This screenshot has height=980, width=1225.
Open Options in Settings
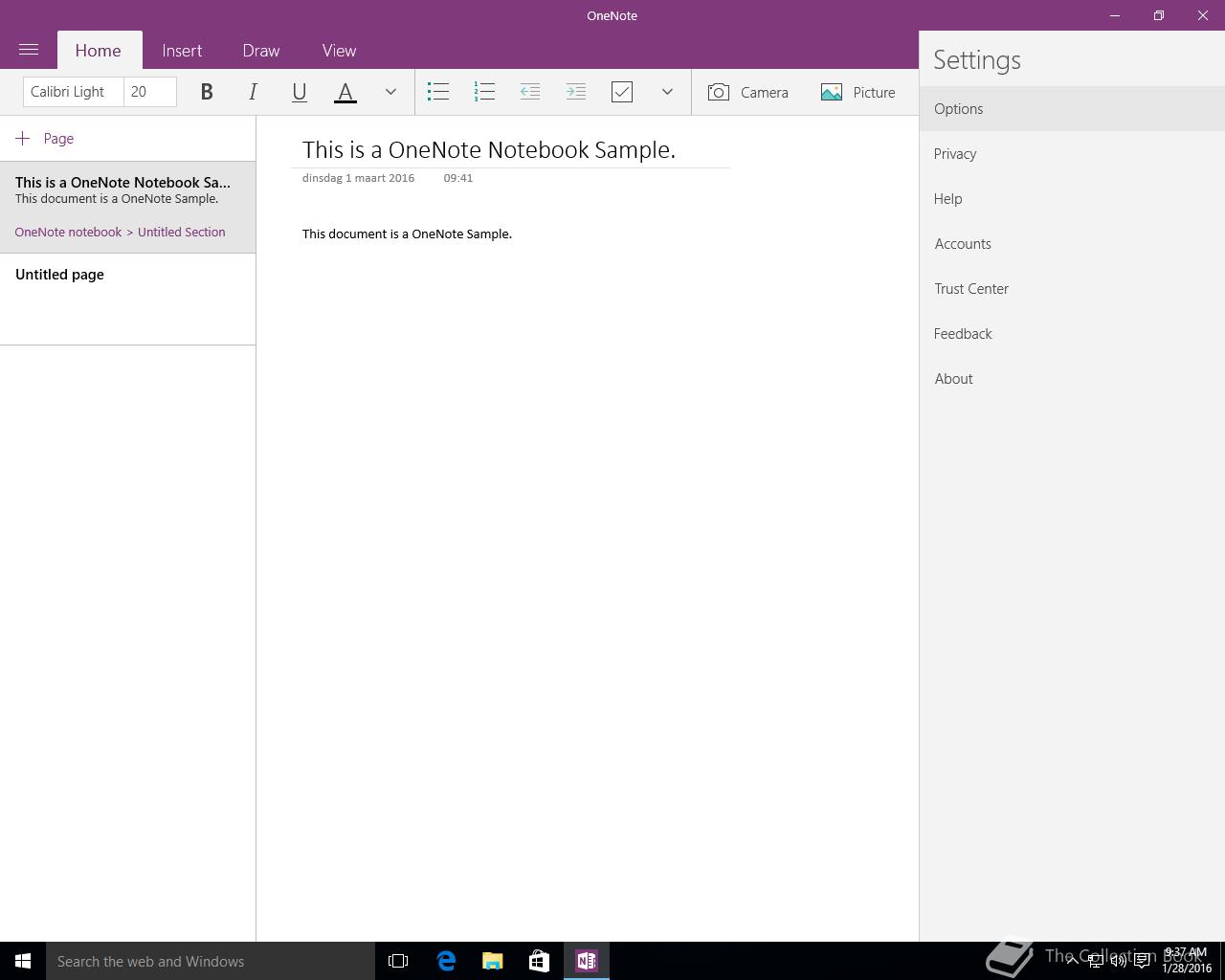[x=1072, y=109]
